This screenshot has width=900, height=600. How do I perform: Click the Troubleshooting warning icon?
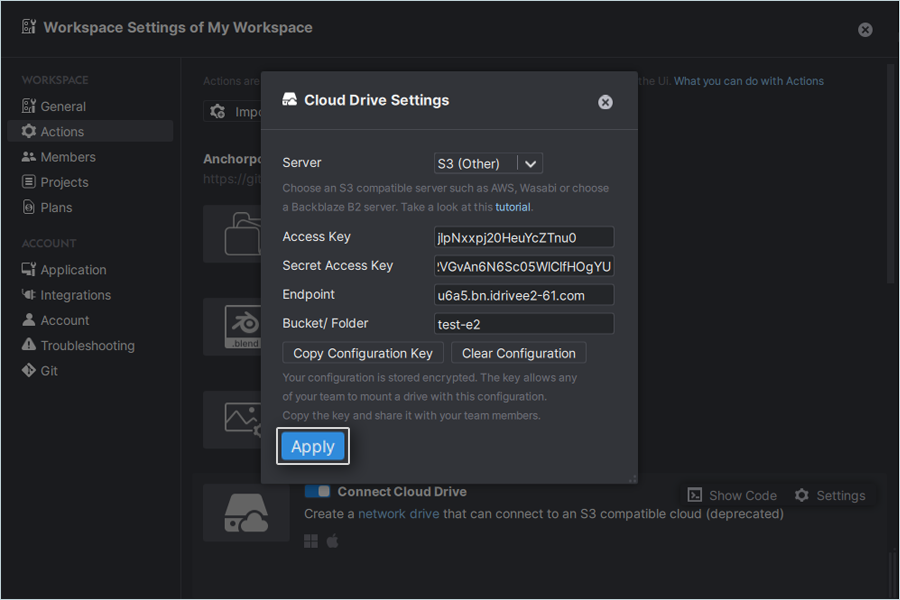click(29, 344)
